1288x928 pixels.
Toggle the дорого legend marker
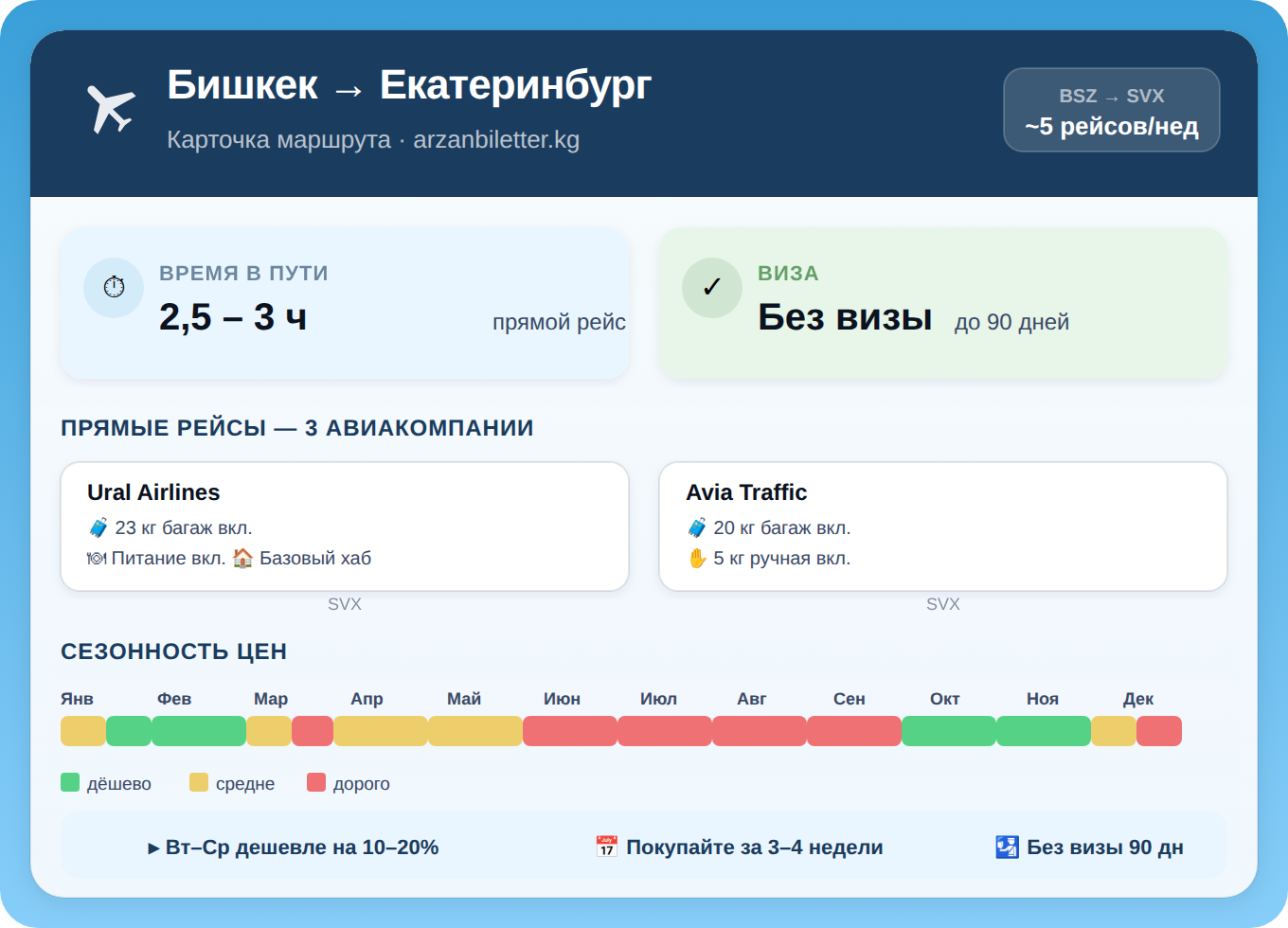click(x=315, y=782)
